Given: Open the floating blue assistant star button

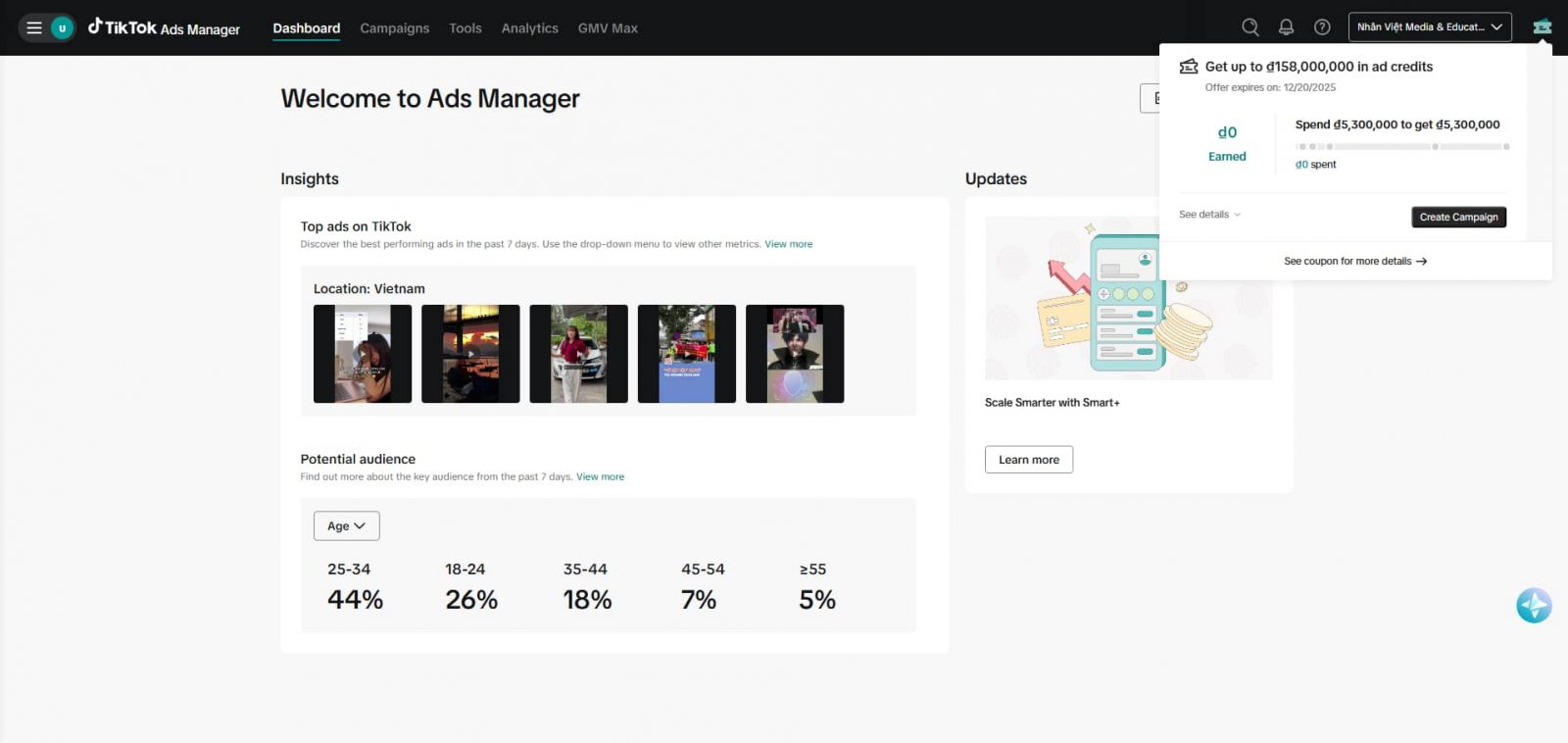Looking at the screenshot, I should coord(1534,606).
